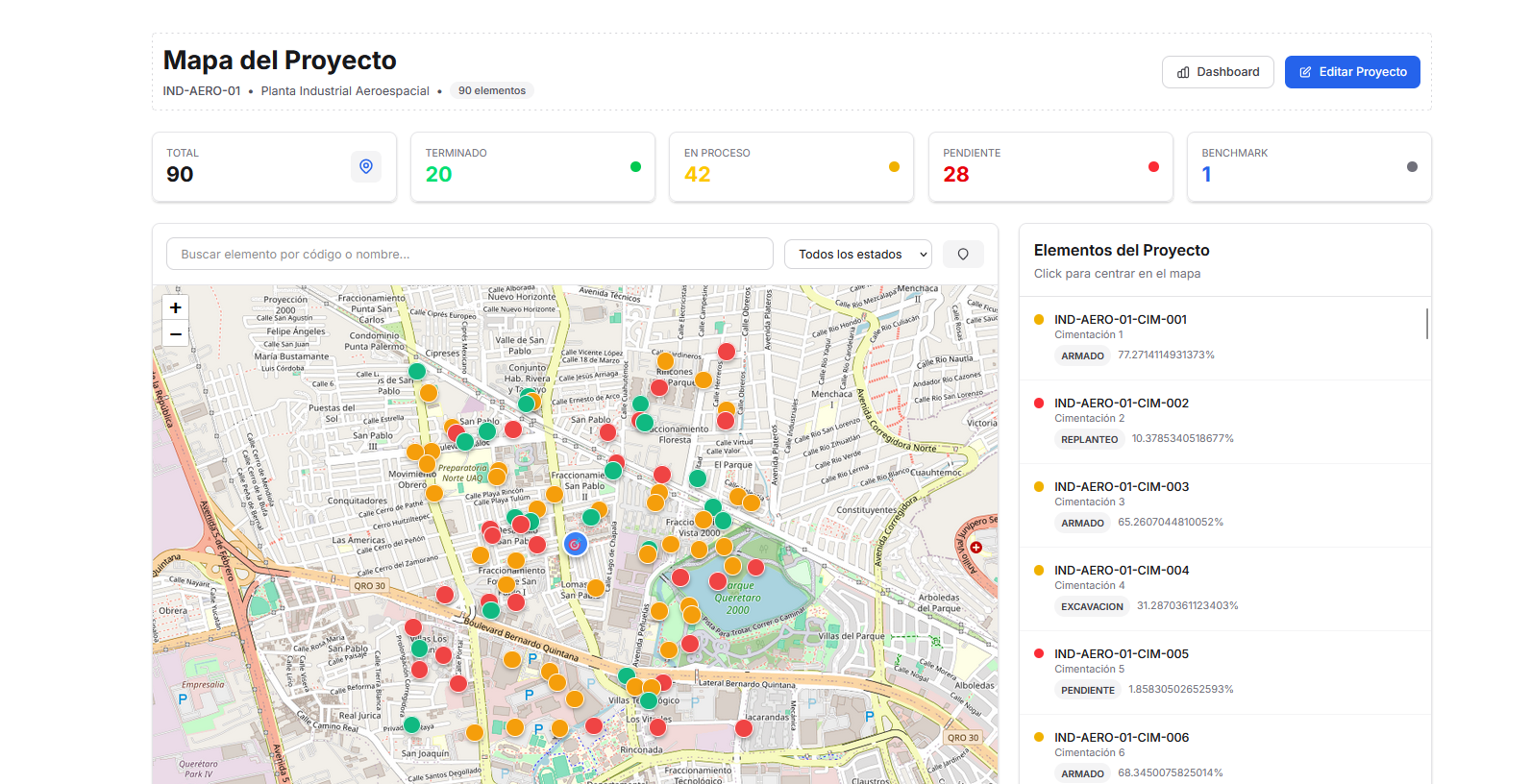Select IND-AERO-01-CIM-002 list item
Screen dimensions: 1531x784
coord(1122,404)
